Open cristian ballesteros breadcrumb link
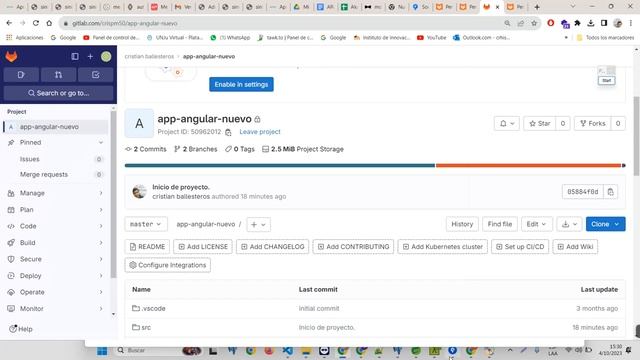The height and width of the screenshot is (360, 640). click(x=149, y=56)
